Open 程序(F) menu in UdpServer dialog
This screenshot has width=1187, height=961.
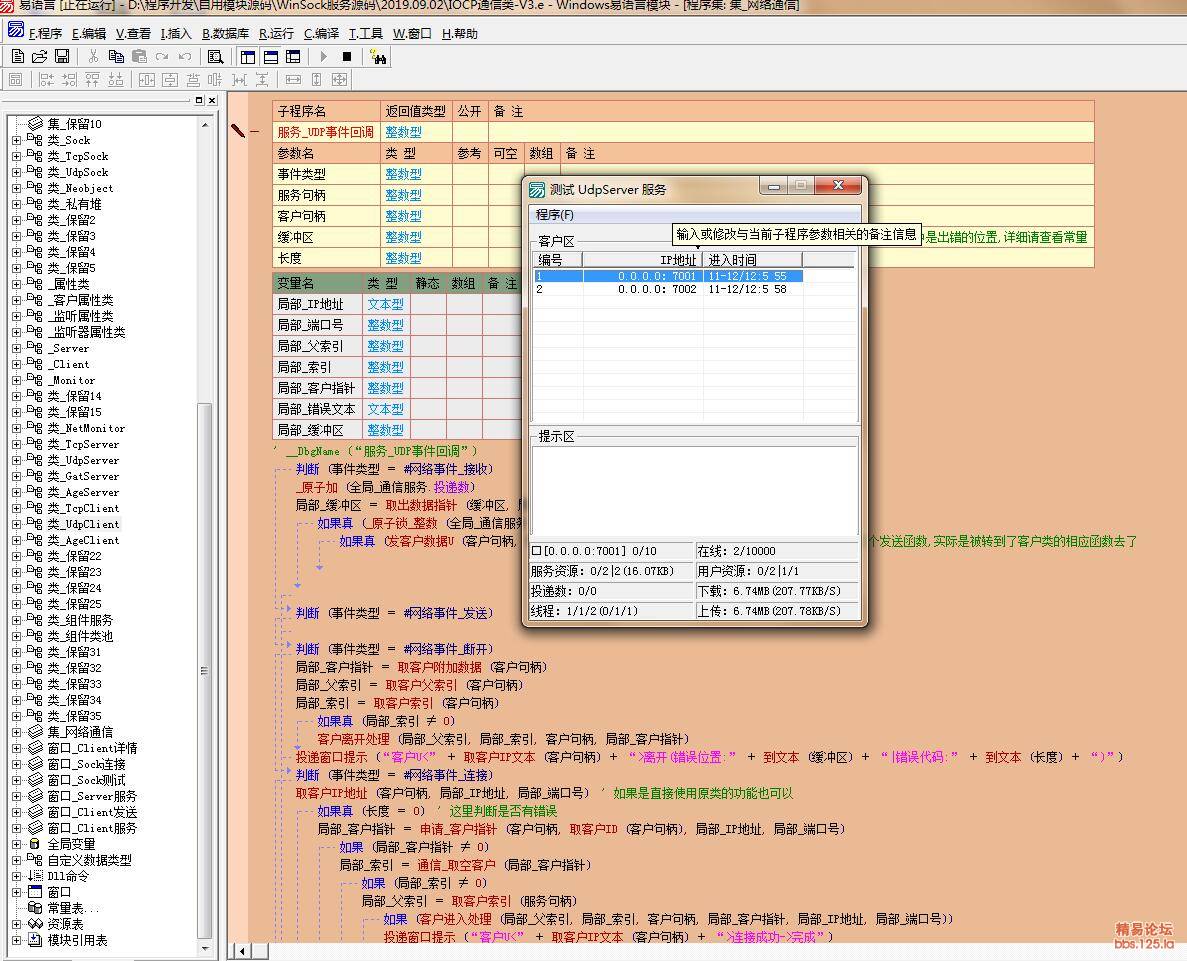(555, 215)
